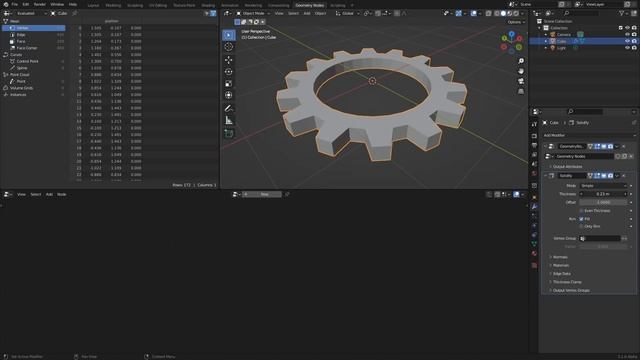Viewport: 640px width, 360px height.
Task: Hide the Camera object in outliner
Action: pyautogui.click(x=627, y=35)
